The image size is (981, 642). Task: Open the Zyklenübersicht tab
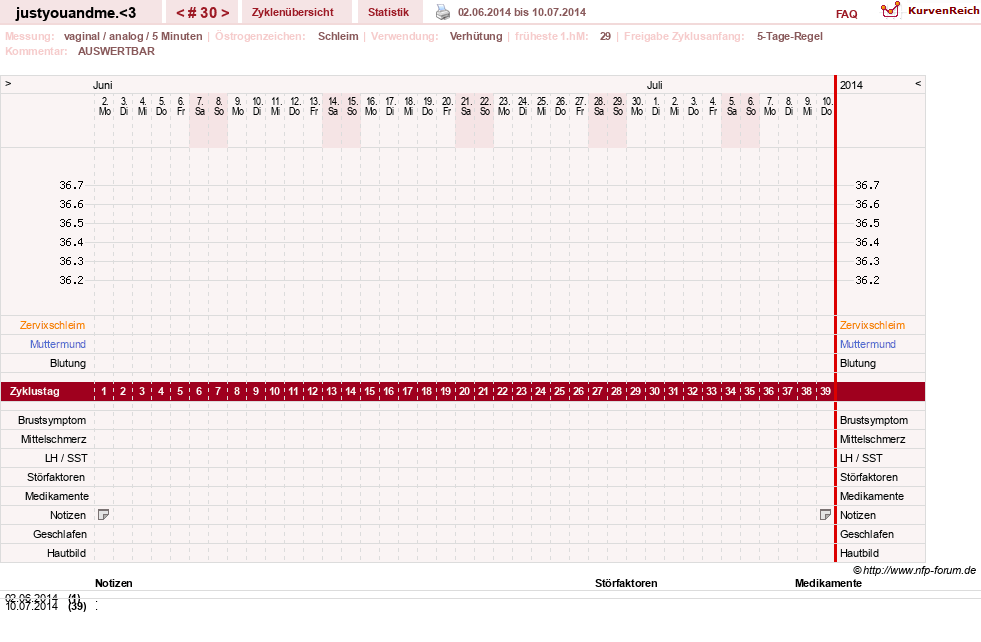(293, 12)
